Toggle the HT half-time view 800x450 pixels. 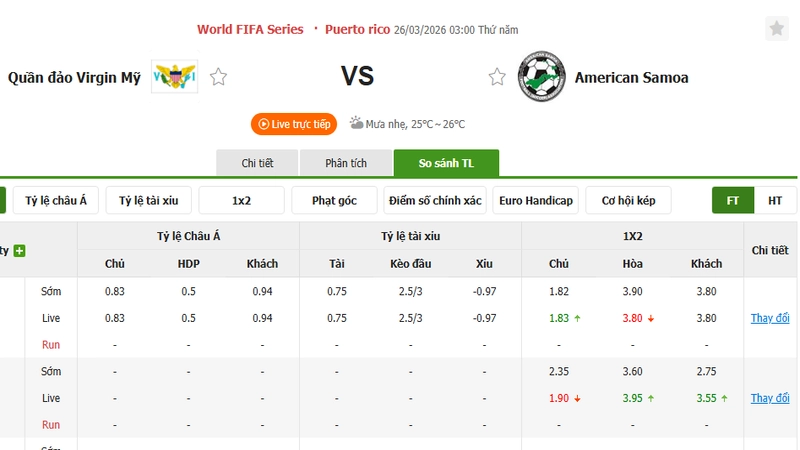coord(775,200)
